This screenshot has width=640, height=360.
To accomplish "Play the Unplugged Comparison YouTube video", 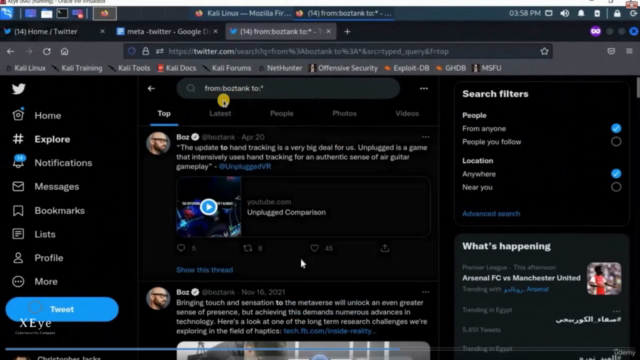I will tap(209, 207).
